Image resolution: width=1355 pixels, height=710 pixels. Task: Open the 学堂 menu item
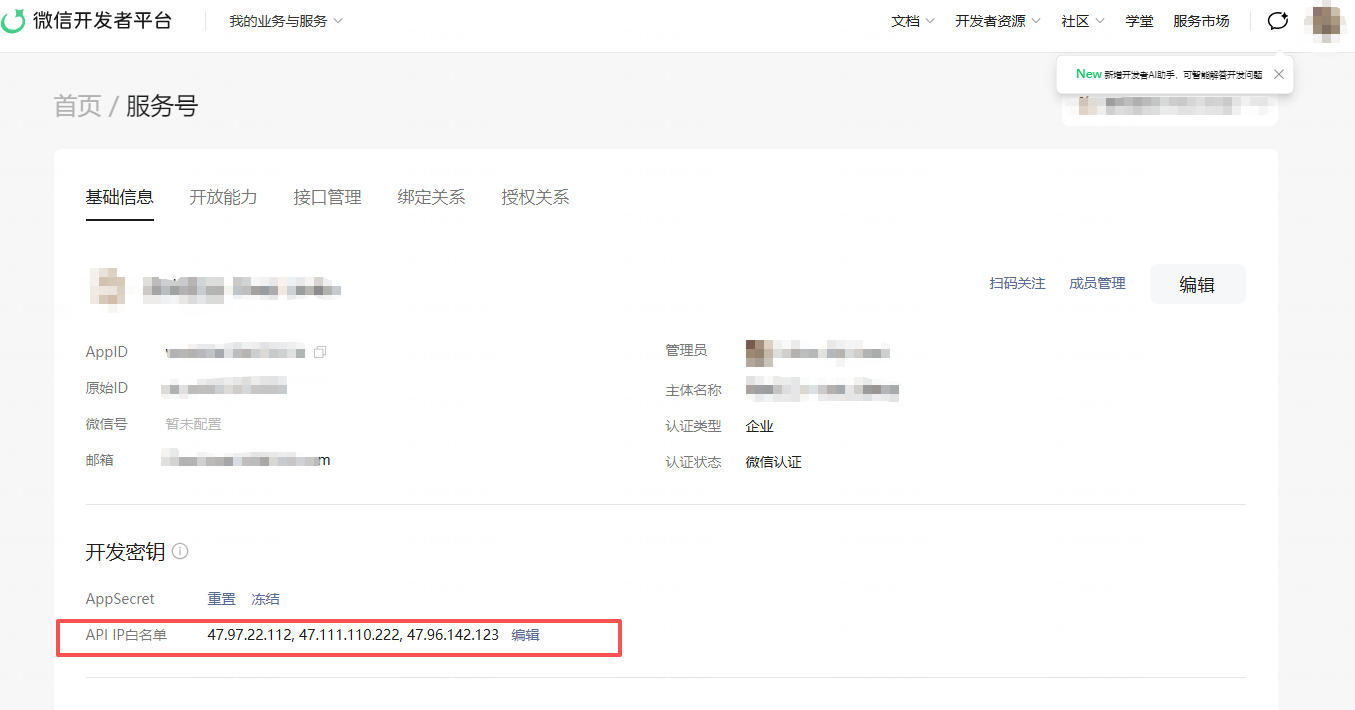(1139, 21)
